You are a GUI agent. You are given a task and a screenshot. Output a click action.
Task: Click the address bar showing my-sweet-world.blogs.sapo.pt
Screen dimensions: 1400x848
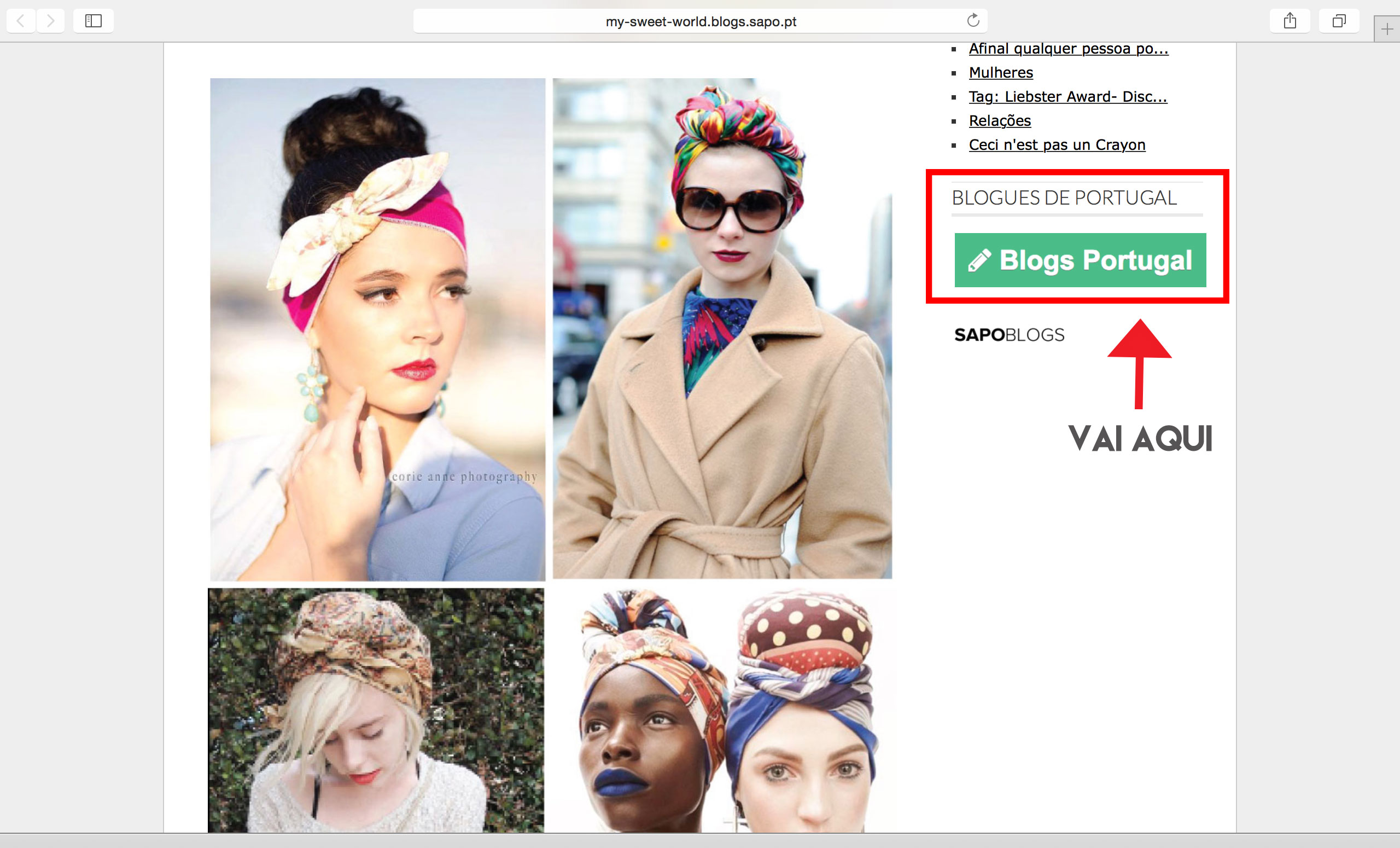coord(700,21)
